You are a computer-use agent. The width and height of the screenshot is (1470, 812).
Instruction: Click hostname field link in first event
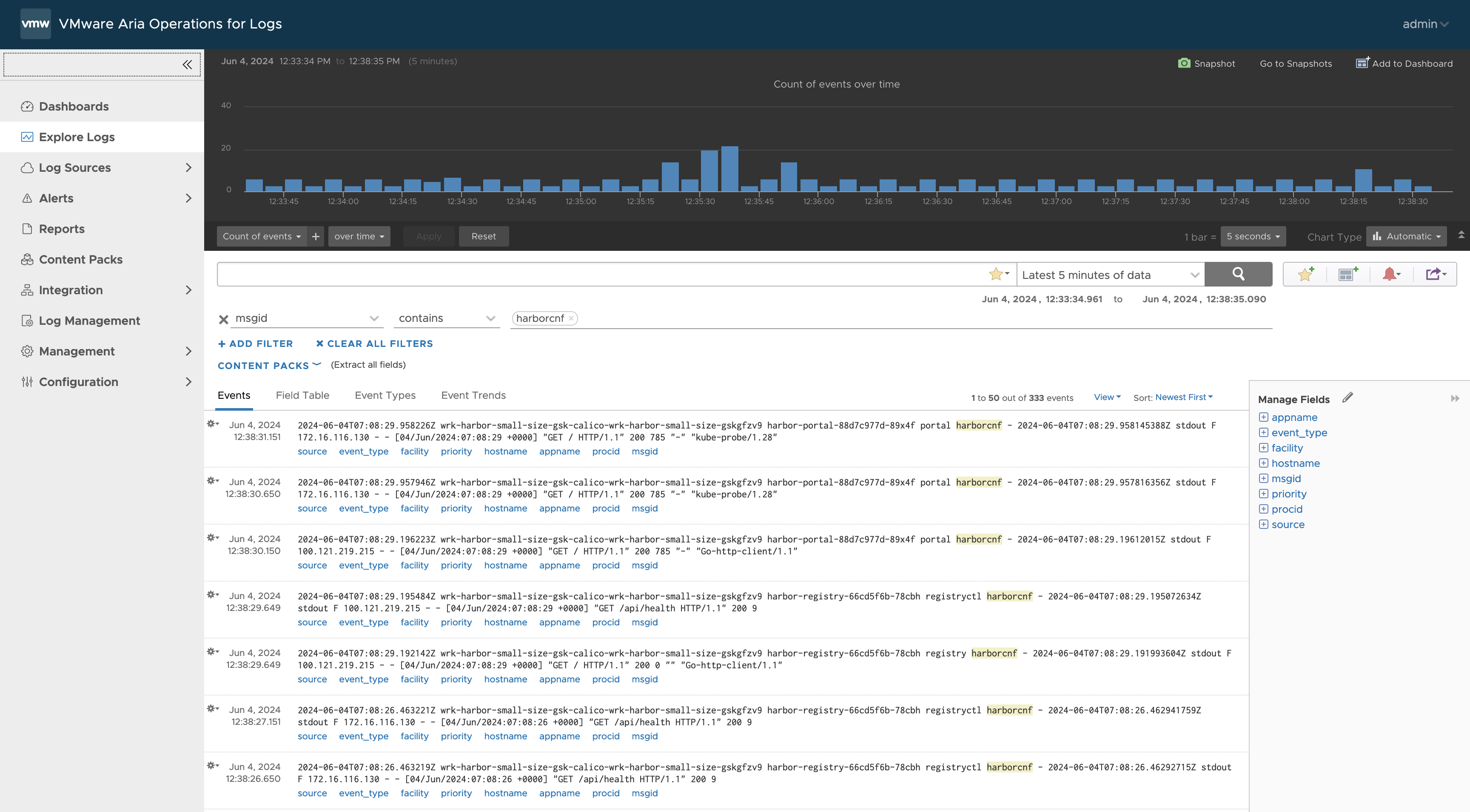[506, 451]
